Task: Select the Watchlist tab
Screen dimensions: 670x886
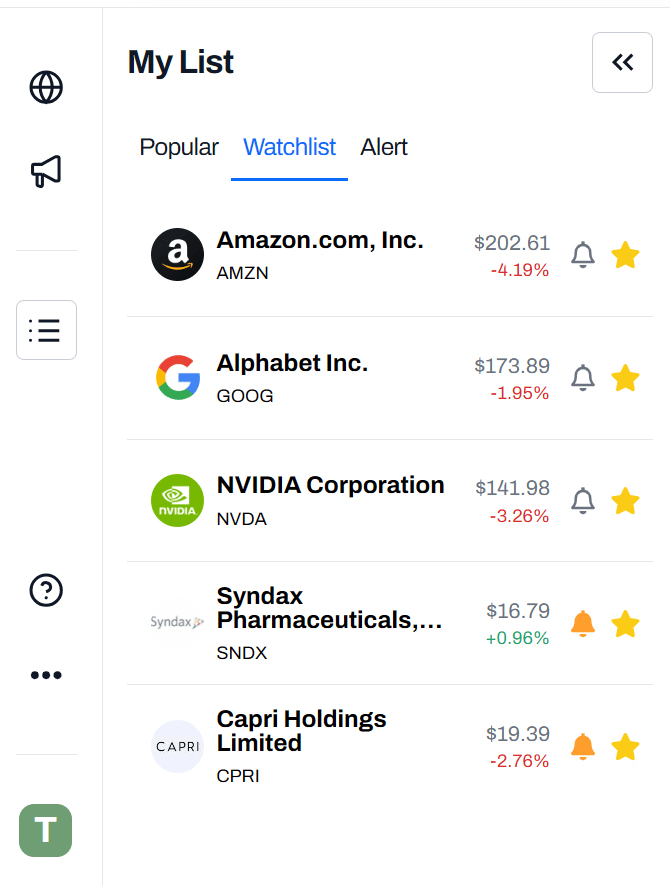Action: (x=289, y=147)
